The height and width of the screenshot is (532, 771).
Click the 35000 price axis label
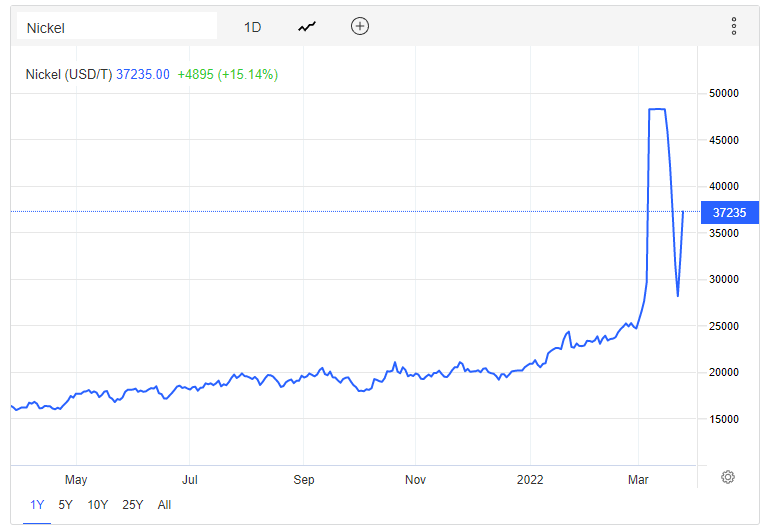coord(724,233)
